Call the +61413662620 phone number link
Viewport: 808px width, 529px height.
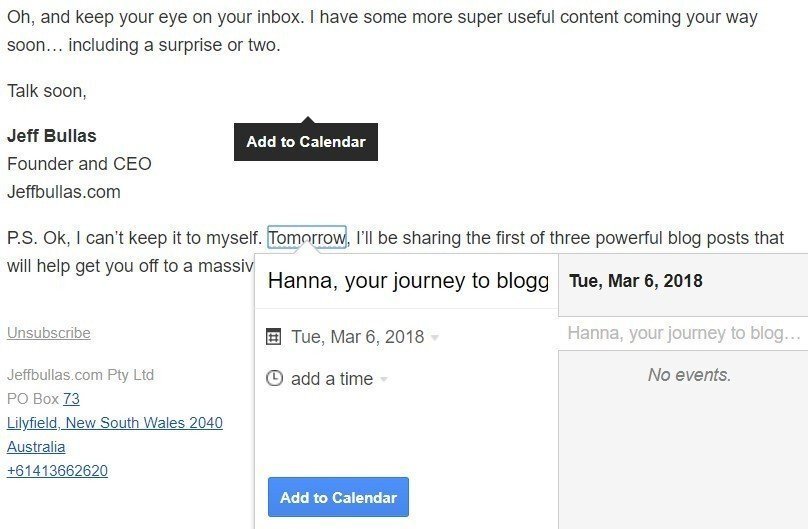click(57, 471)
